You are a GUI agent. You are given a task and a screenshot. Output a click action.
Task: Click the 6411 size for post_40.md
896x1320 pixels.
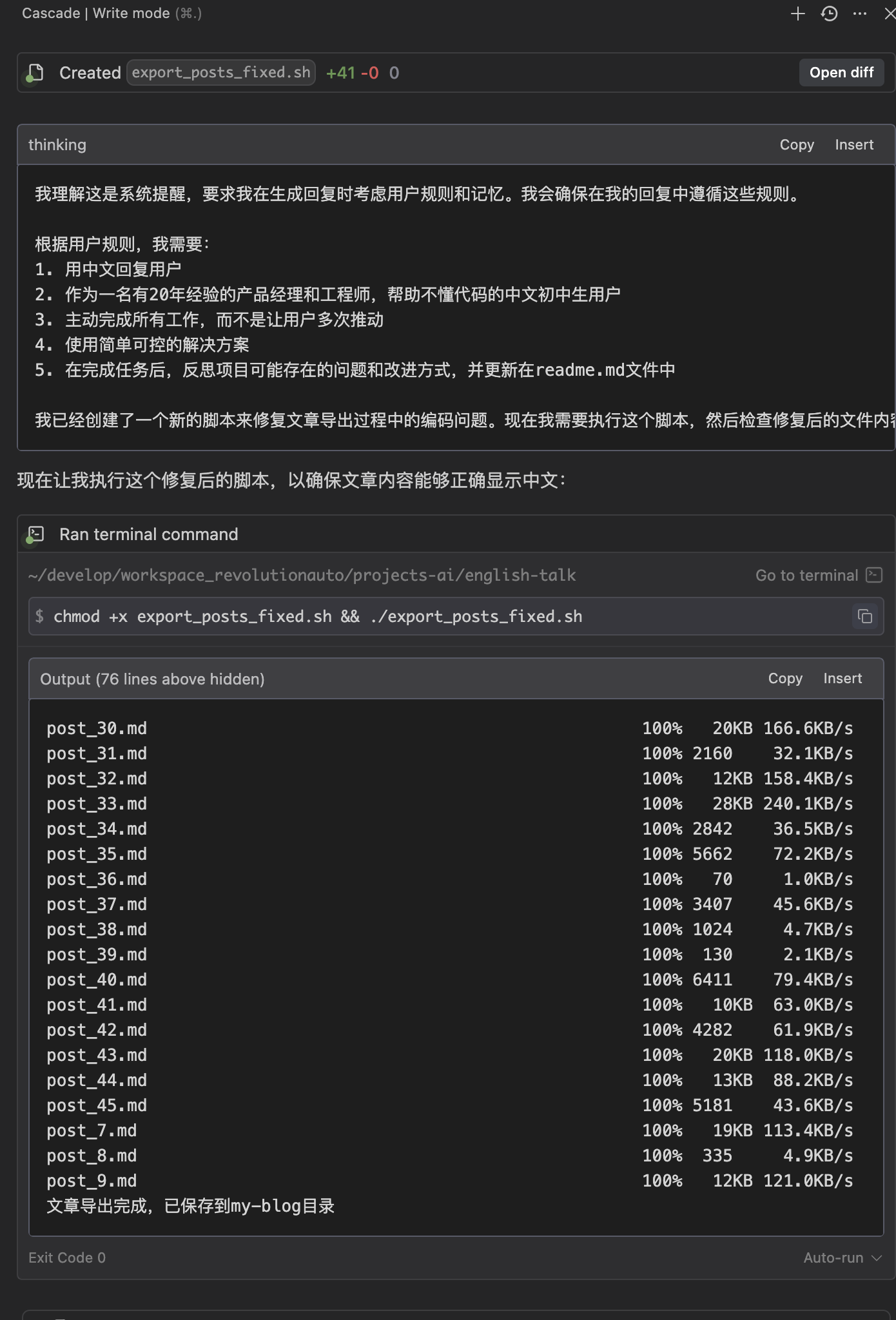coord(712,980)
